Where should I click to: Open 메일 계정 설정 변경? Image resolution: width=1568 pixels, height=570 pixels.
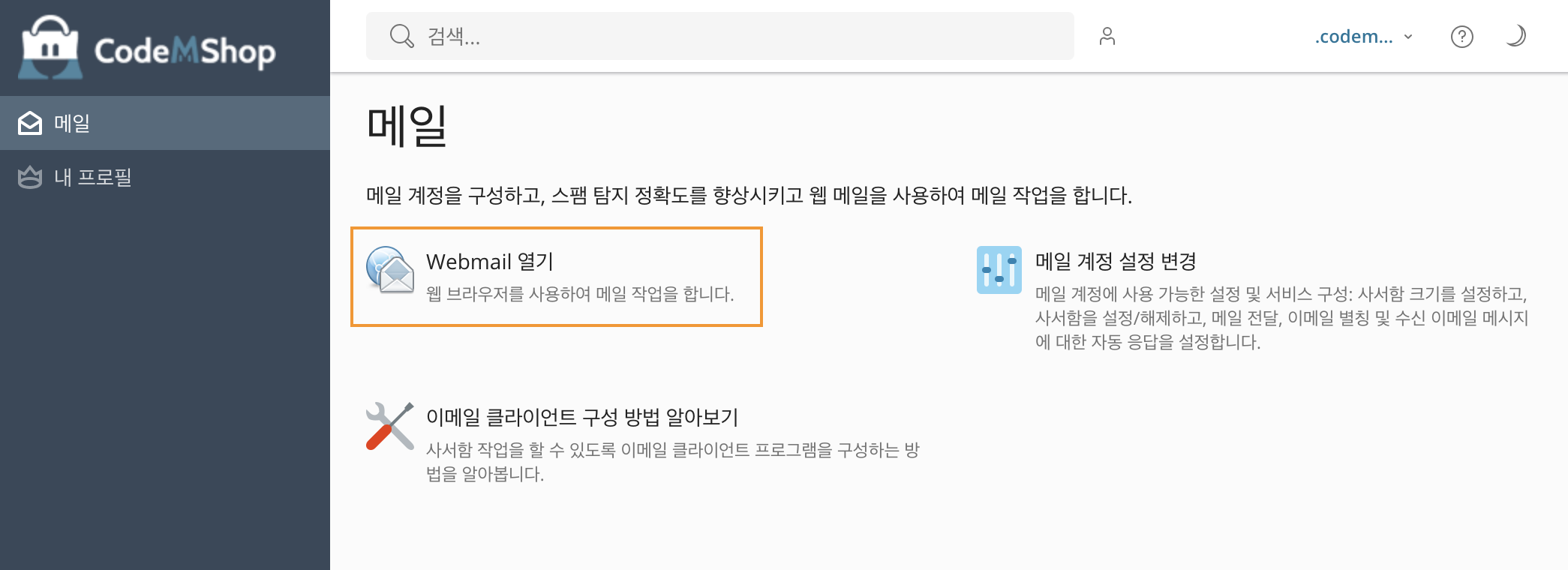(x=1115, y=262)
